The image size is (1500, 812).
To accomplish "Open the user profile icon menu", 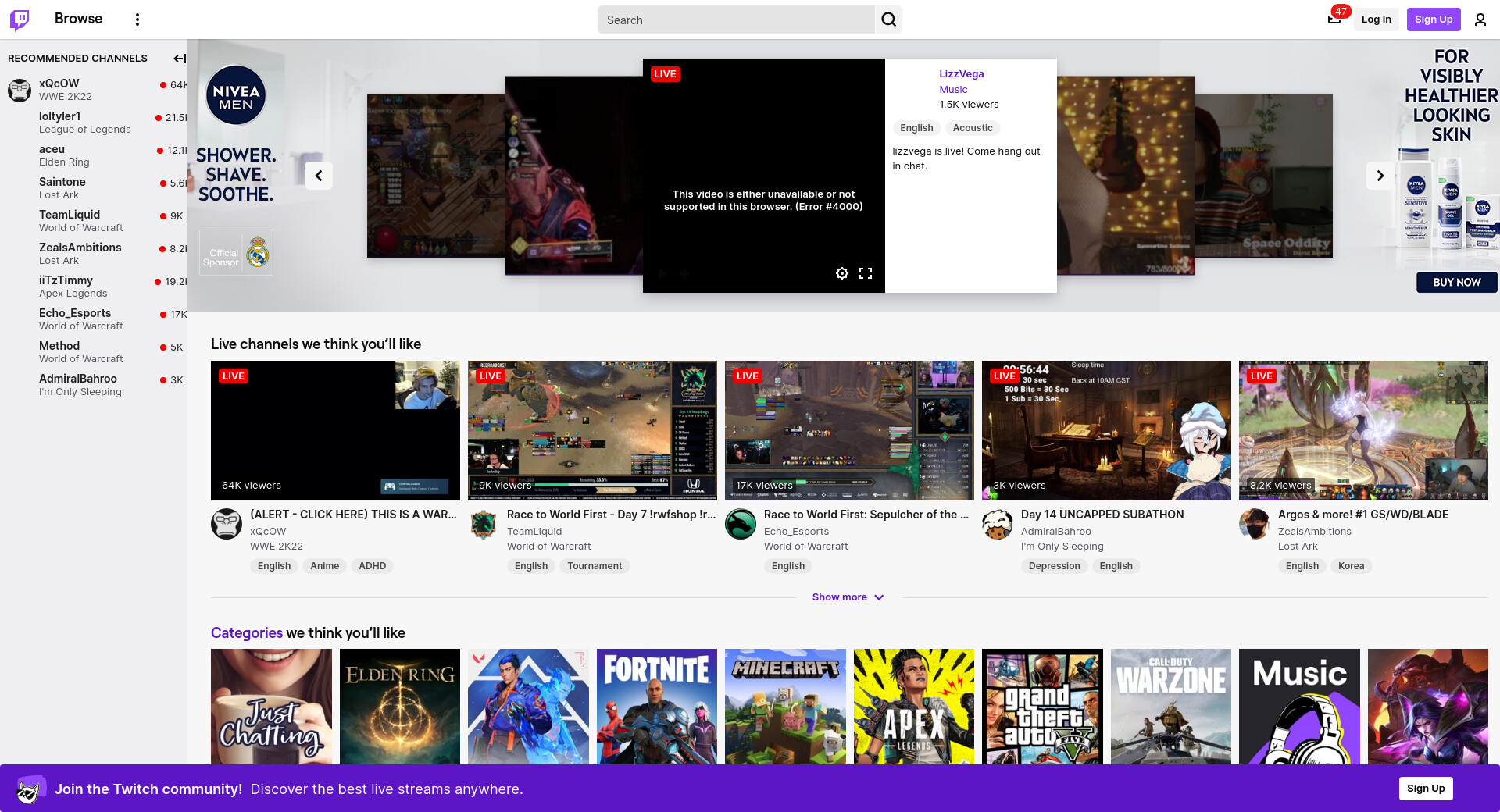I will (1480, 20).
